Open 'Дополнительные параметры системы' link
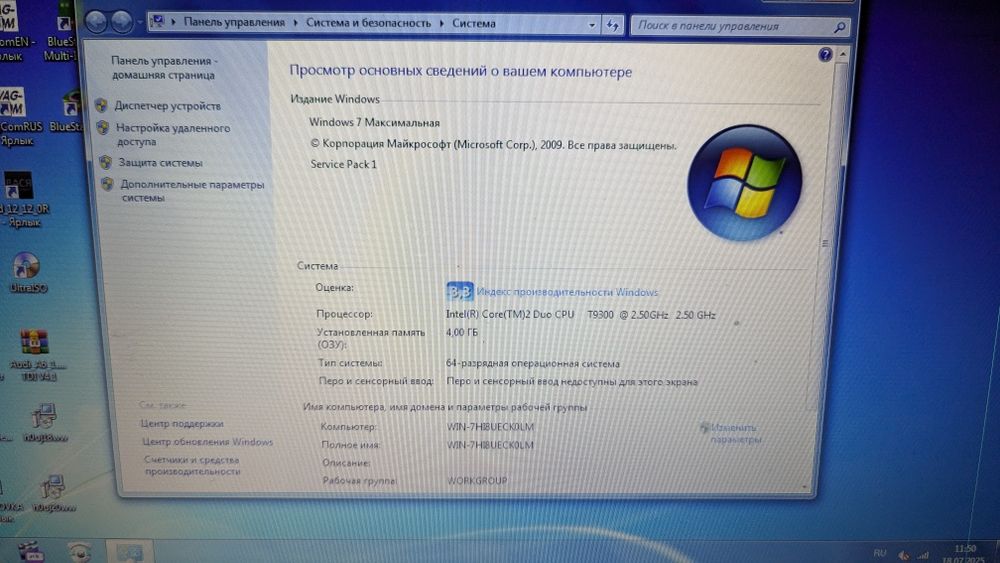Viewport: 1000px width, 563px height. 192,191
